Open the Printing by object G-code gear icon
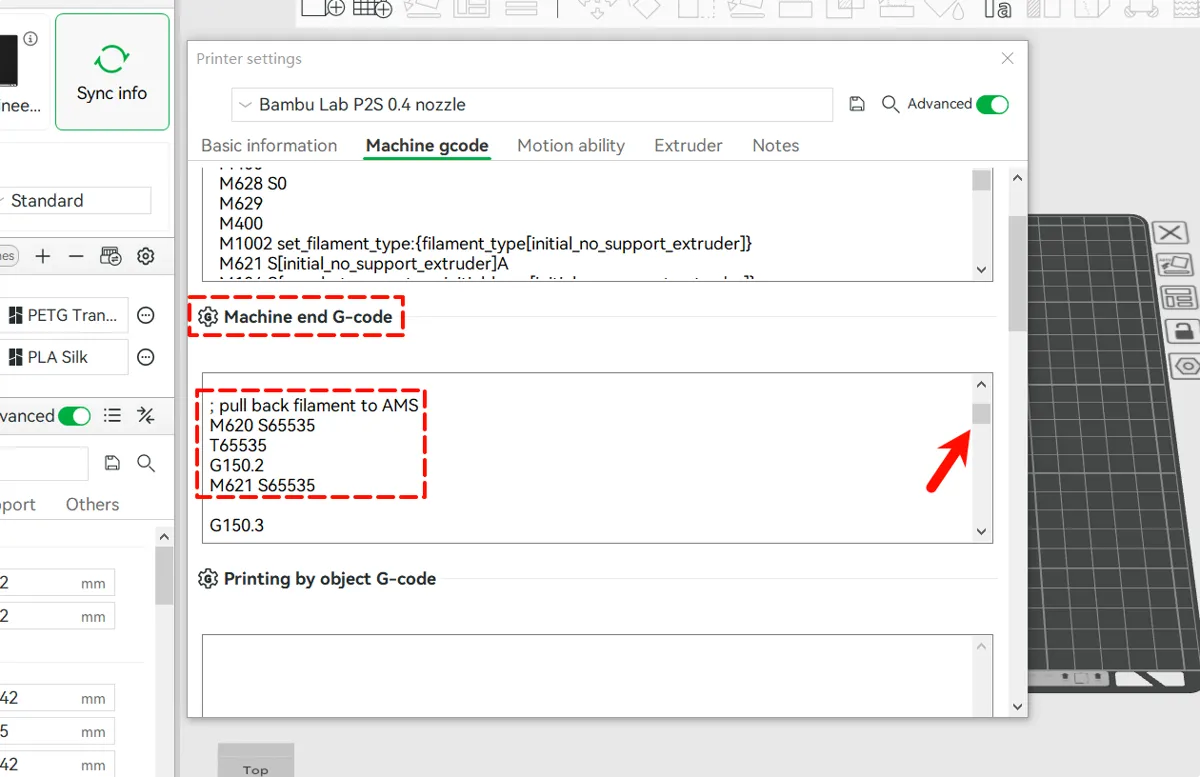Image resolution: width=1200 pixels, height=777 pixels. point(208,579)
